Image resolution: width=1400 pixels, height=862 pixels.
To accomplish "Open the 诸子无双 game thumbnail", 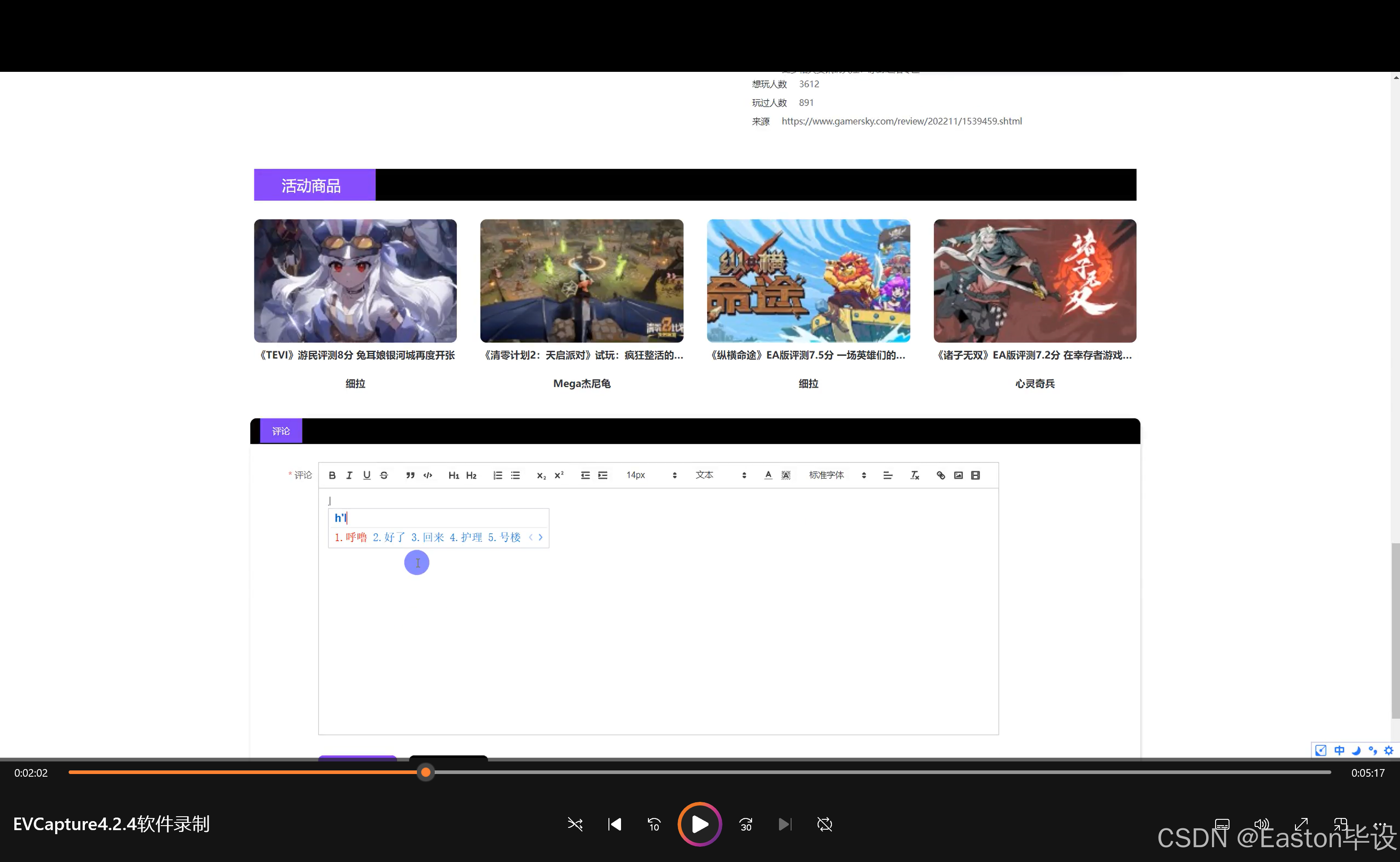I will pos(1035,281).
